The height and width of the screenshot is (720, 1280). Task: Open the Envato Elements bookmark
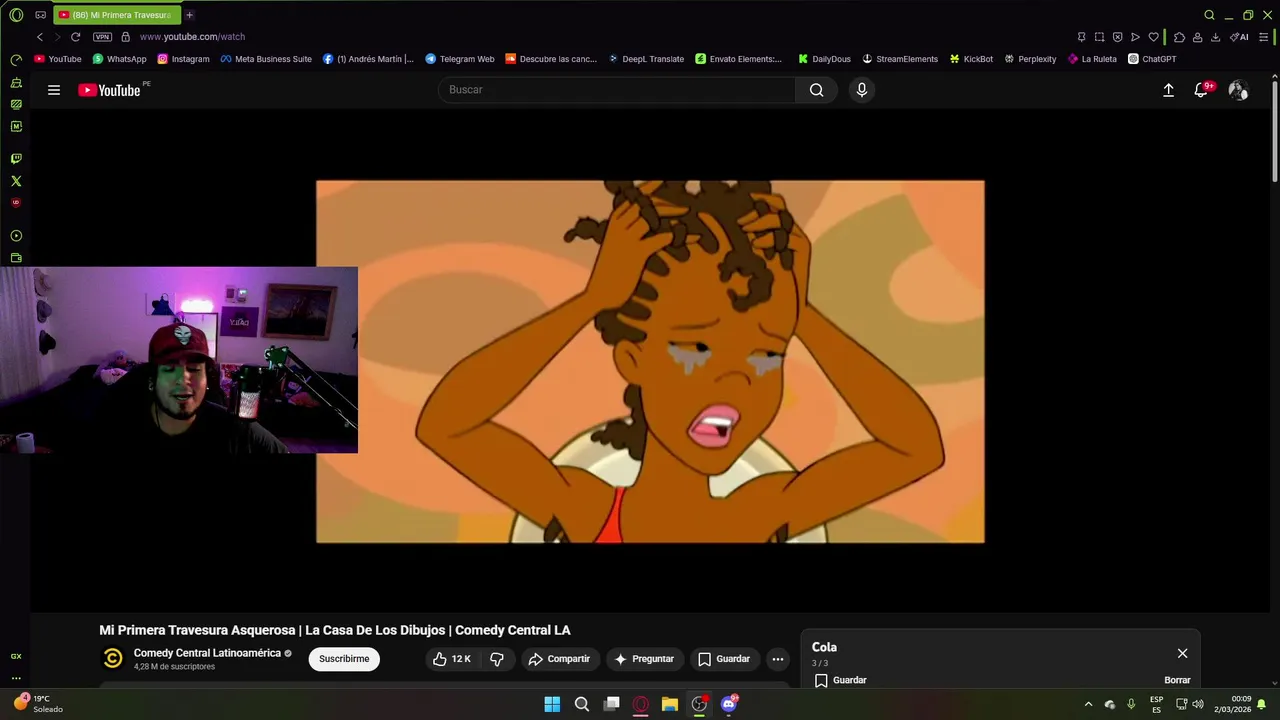pos(739,59)
